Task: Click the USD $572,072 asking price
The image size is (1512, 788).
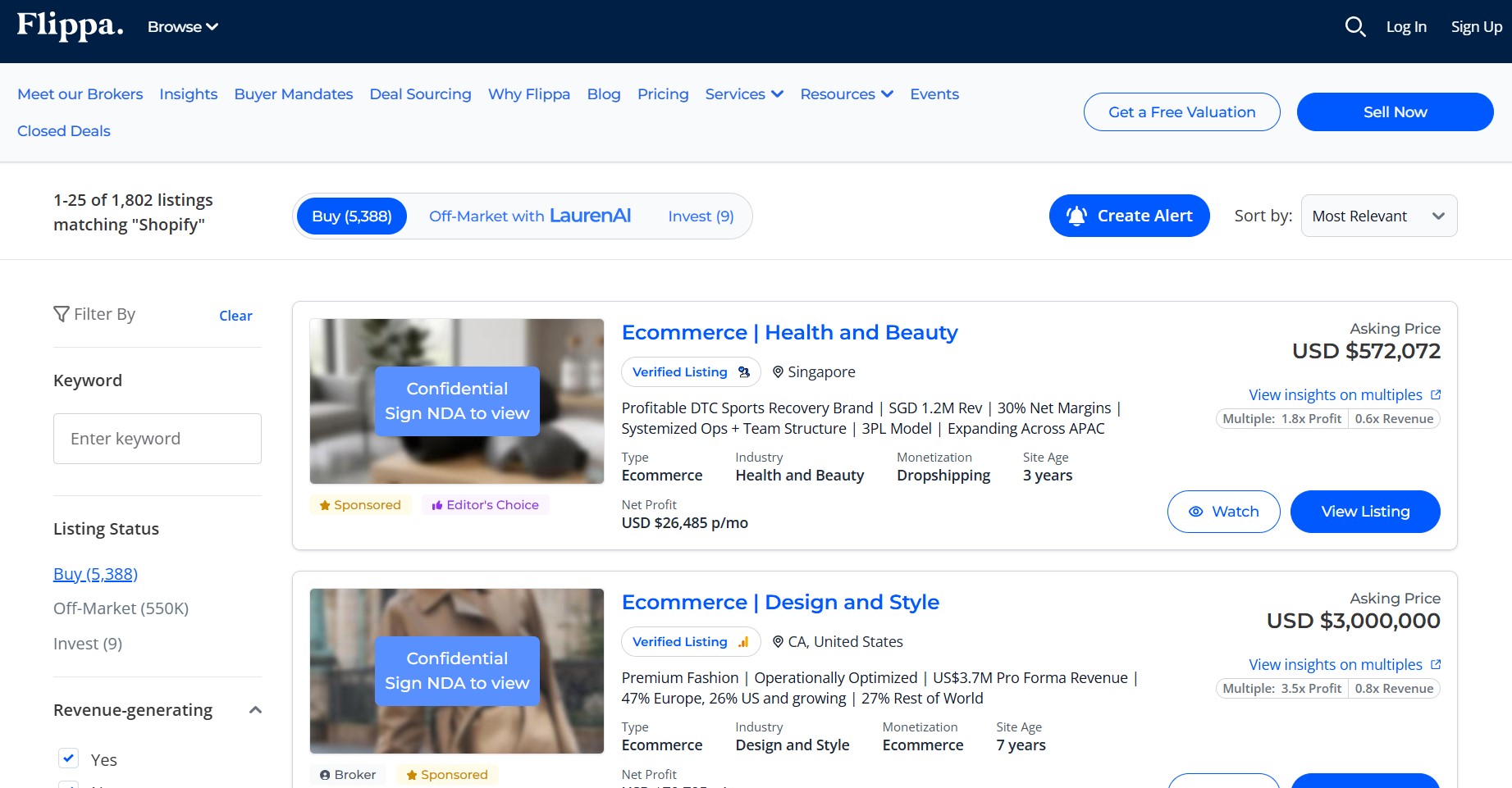Action: pos(1366,351)
